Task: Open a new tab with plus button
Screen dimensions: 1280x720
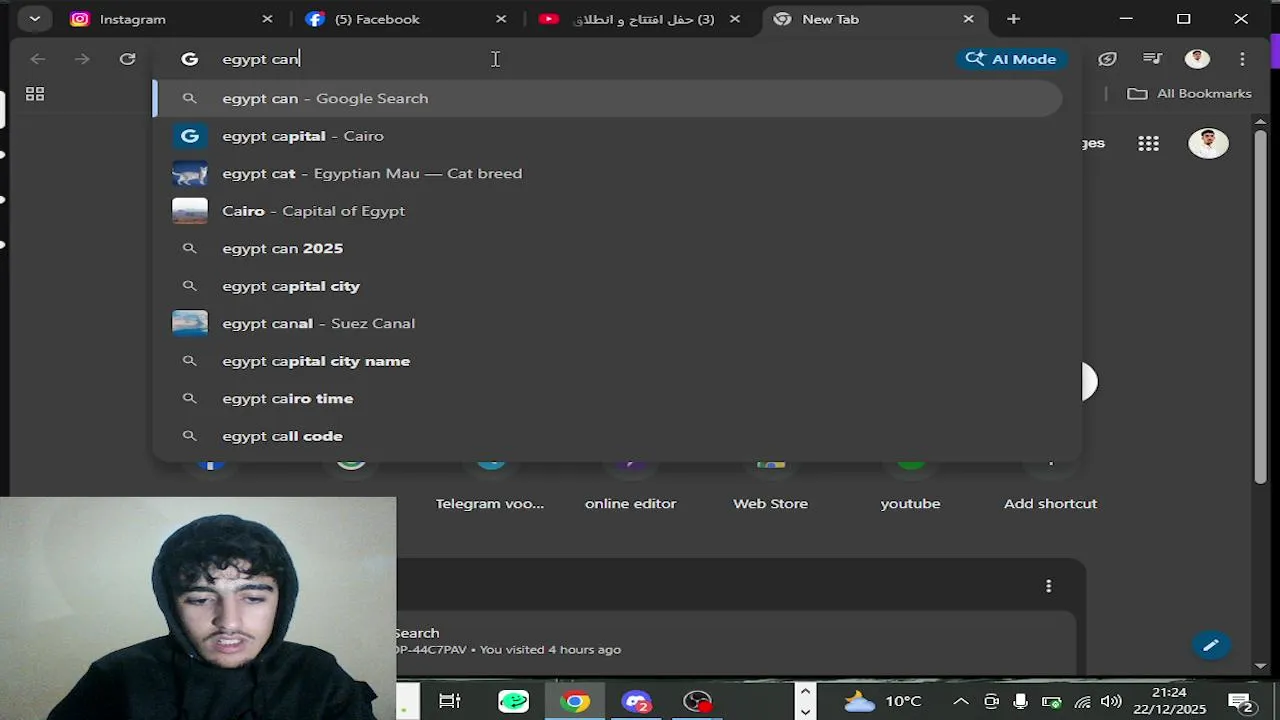Action: click(1013, 19)
